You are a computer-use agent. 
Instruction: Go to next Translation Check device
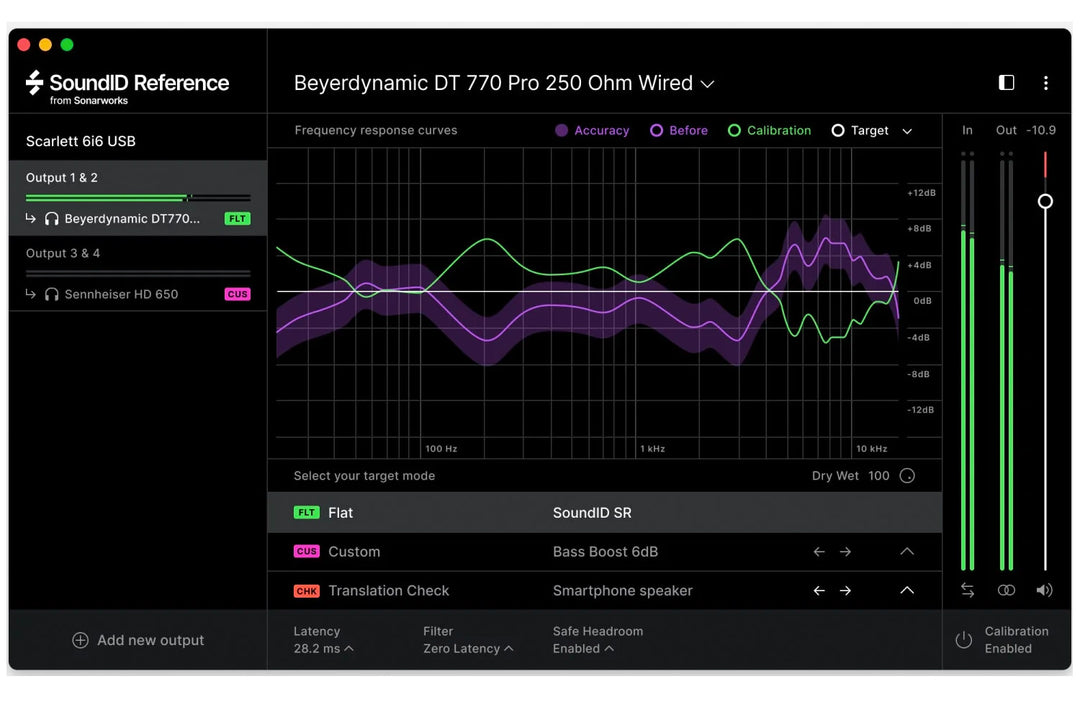click(845, 590)
